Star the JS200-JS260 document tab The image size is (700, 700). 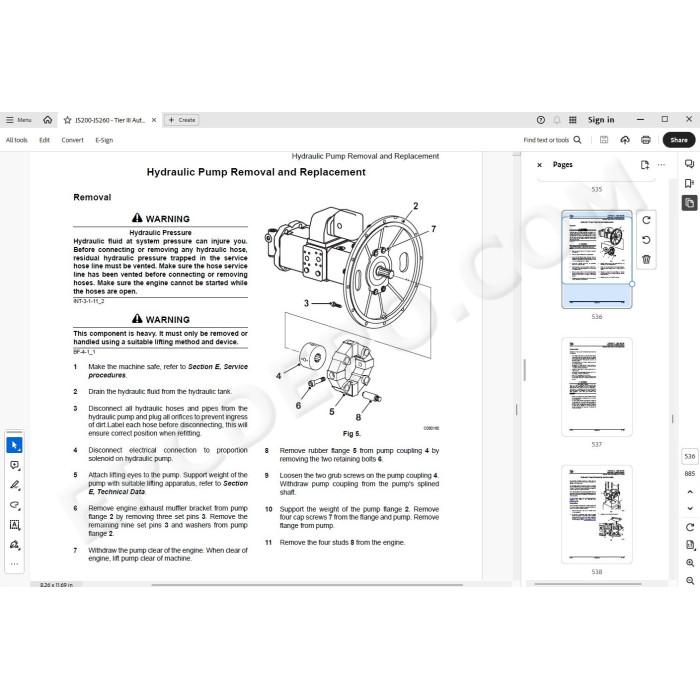pos(67,120)
